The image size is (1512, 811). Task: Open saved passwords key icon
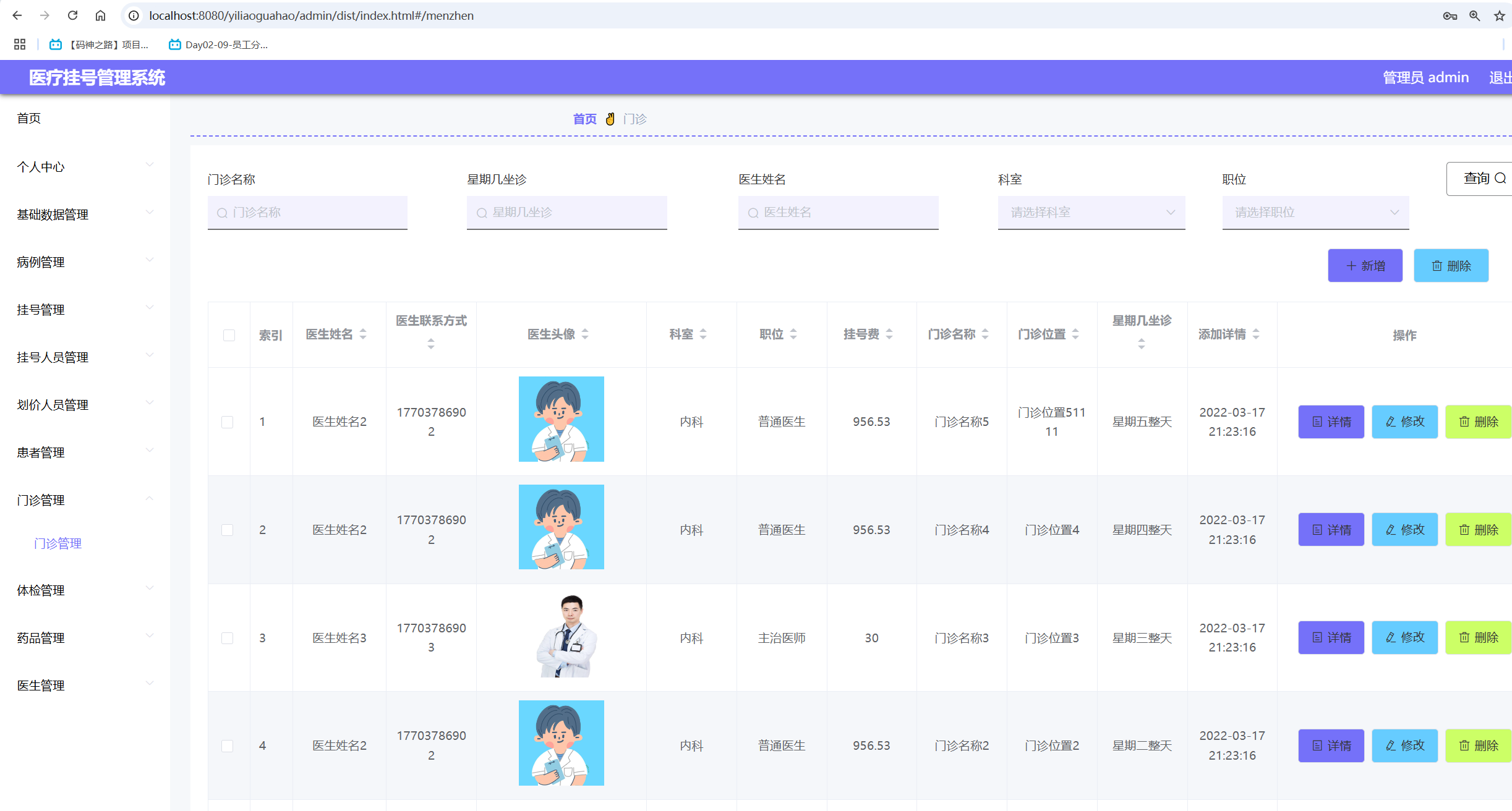click(1450, 16)
